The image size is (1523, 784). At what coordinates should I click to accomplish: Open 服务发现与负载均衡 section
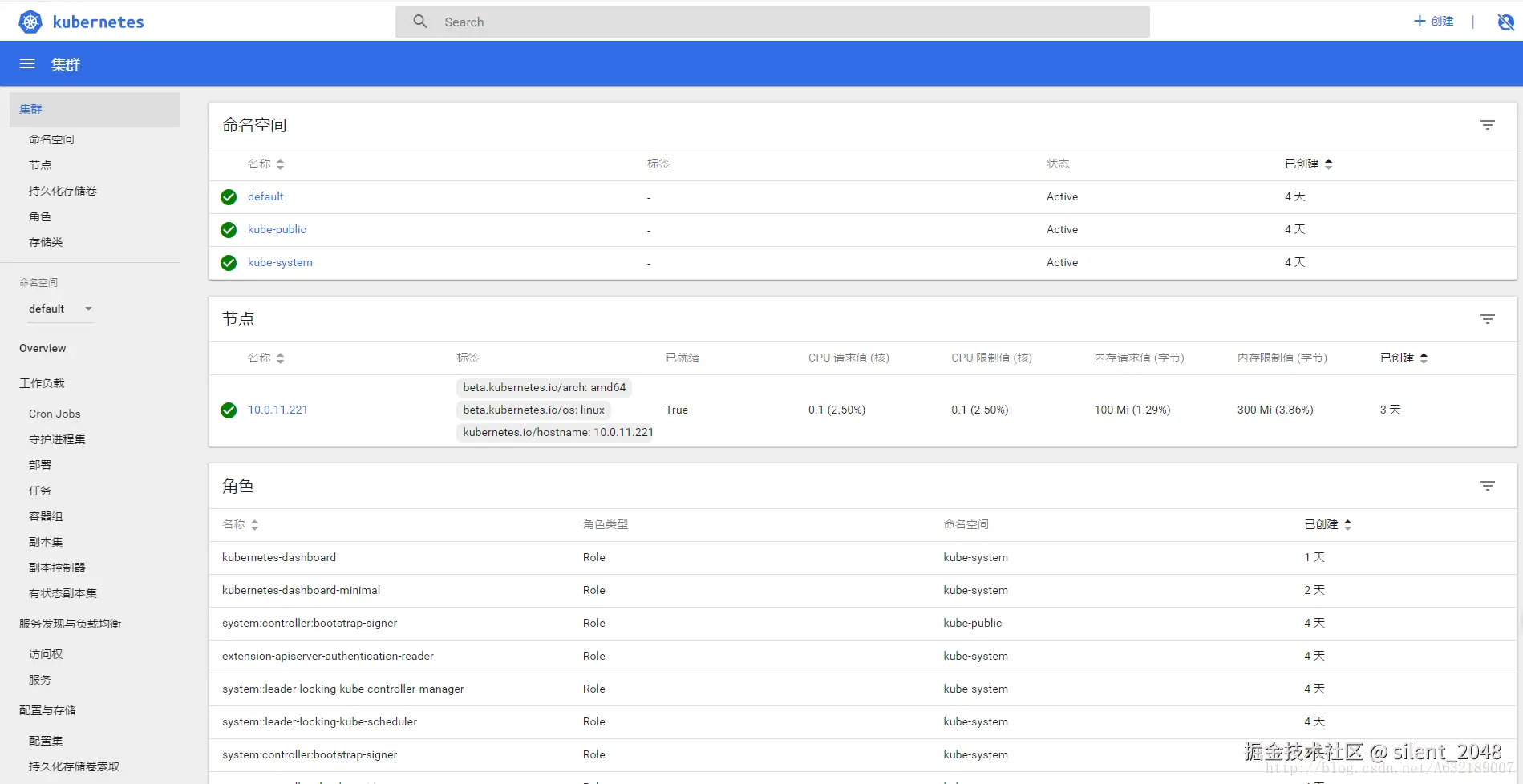tap(70, 624)
